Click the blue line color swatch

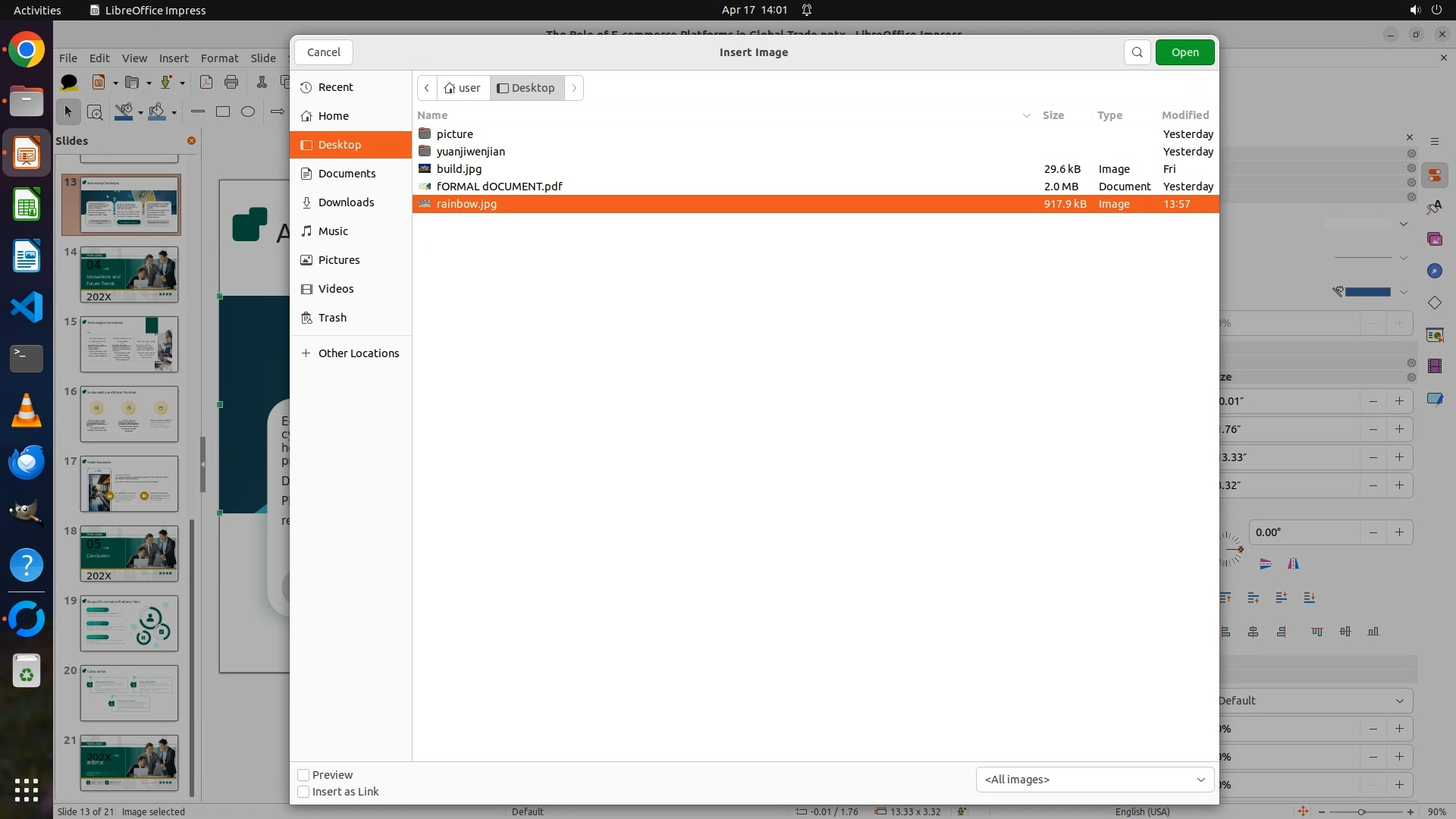pyautogui.click(x=1367, y=292)
